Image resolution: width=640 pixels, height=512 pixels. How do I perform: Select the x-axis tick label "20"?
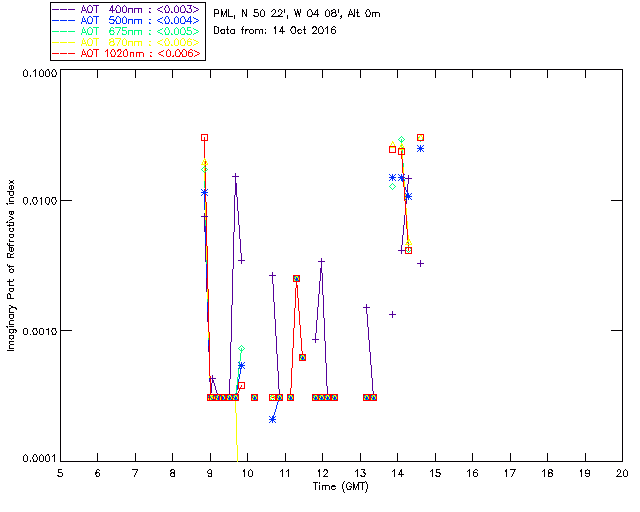(622, 473)
